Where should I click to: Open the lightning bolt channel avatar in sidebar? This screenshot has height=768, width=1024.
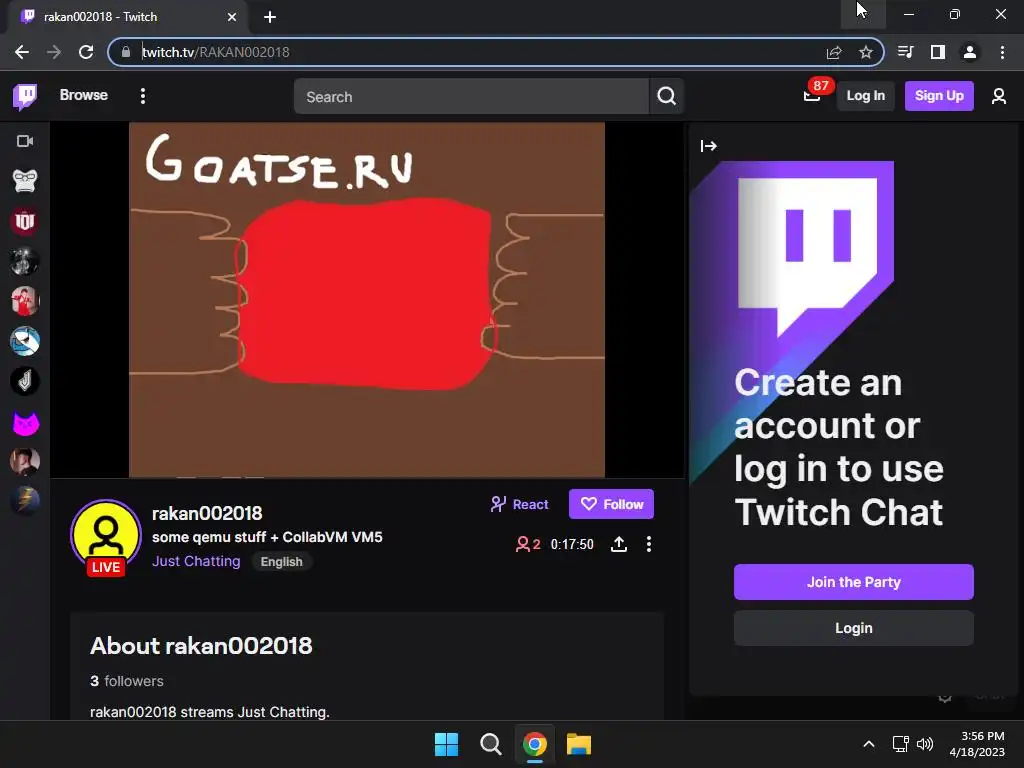(25, 502)
